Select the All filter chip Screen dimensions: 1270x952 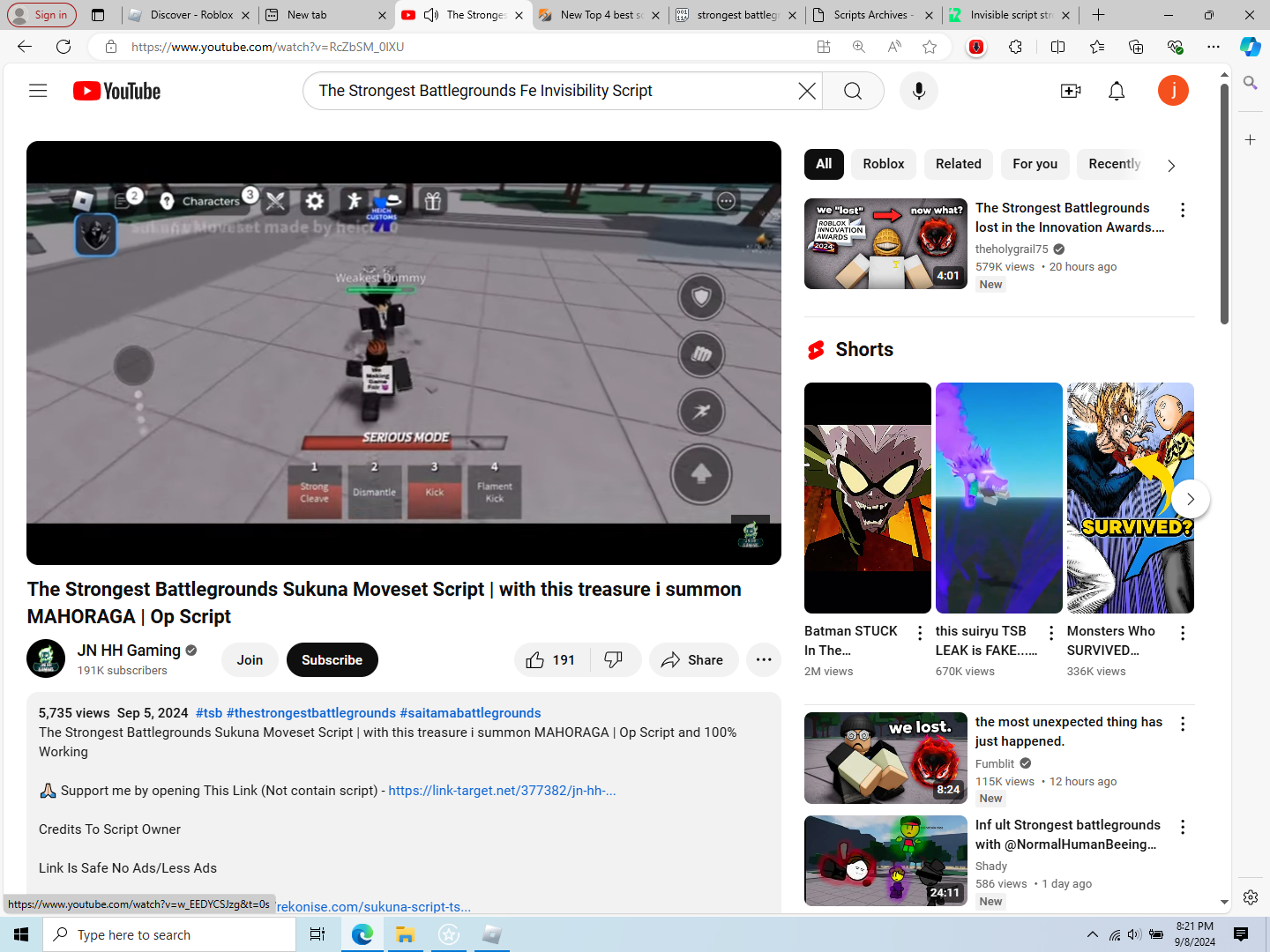[x=824, y=164]
